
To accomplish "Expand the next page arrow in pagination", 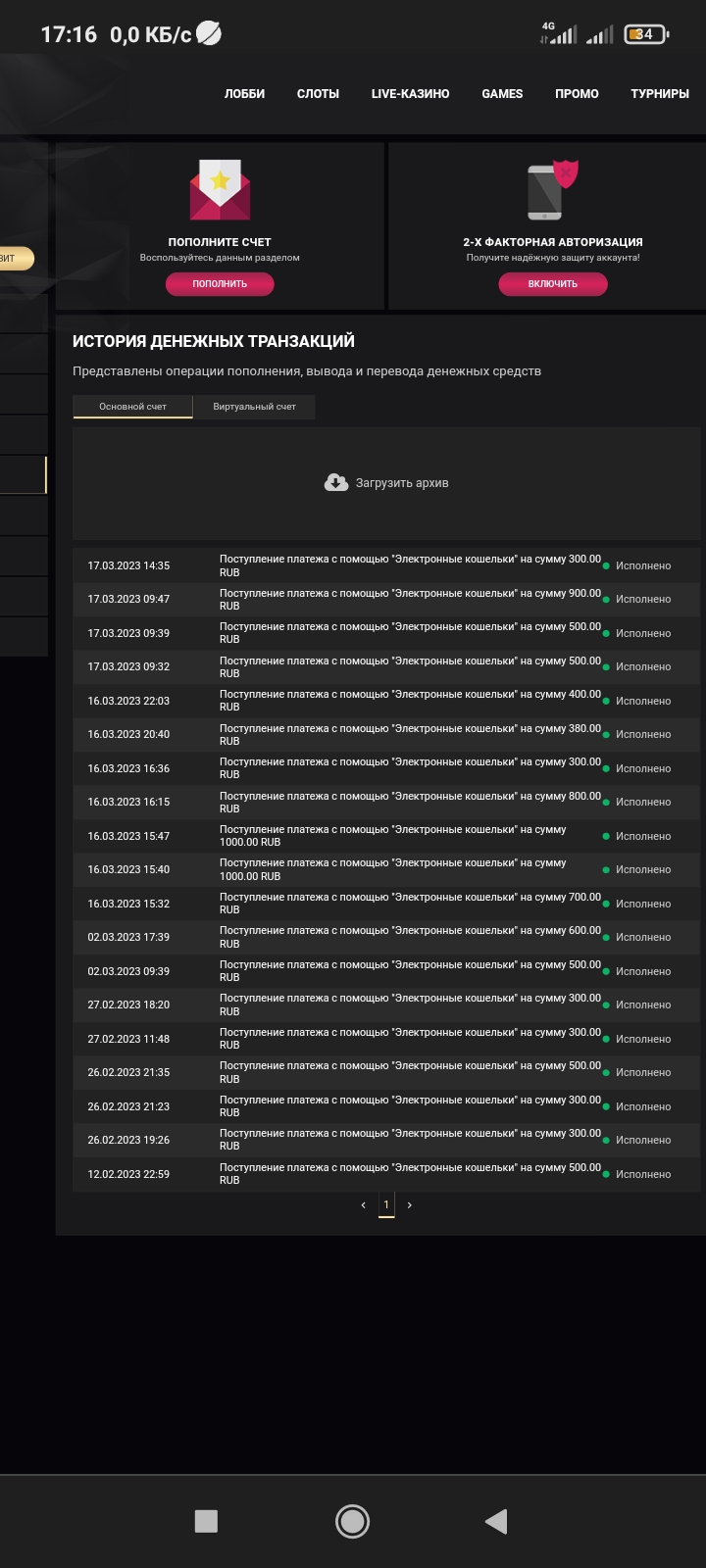I will coord(410,1205).
